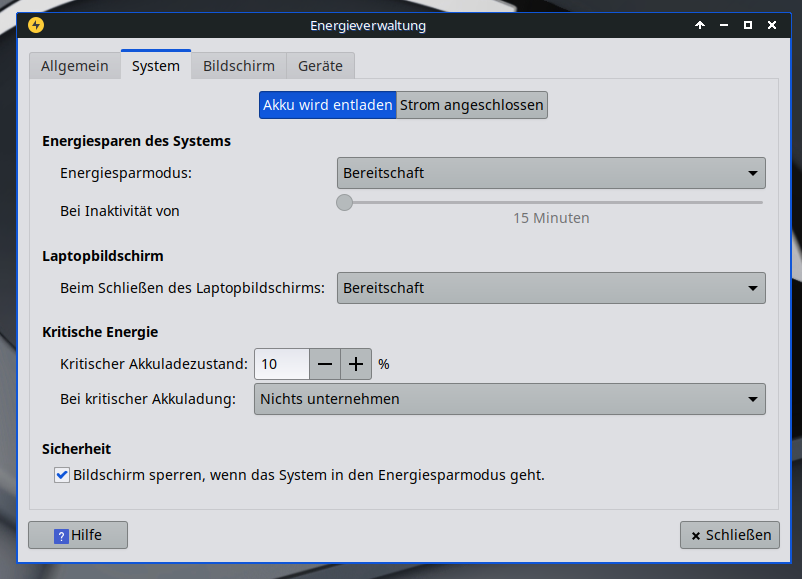Maximize the Energieverwaltung window

[748, 25]
